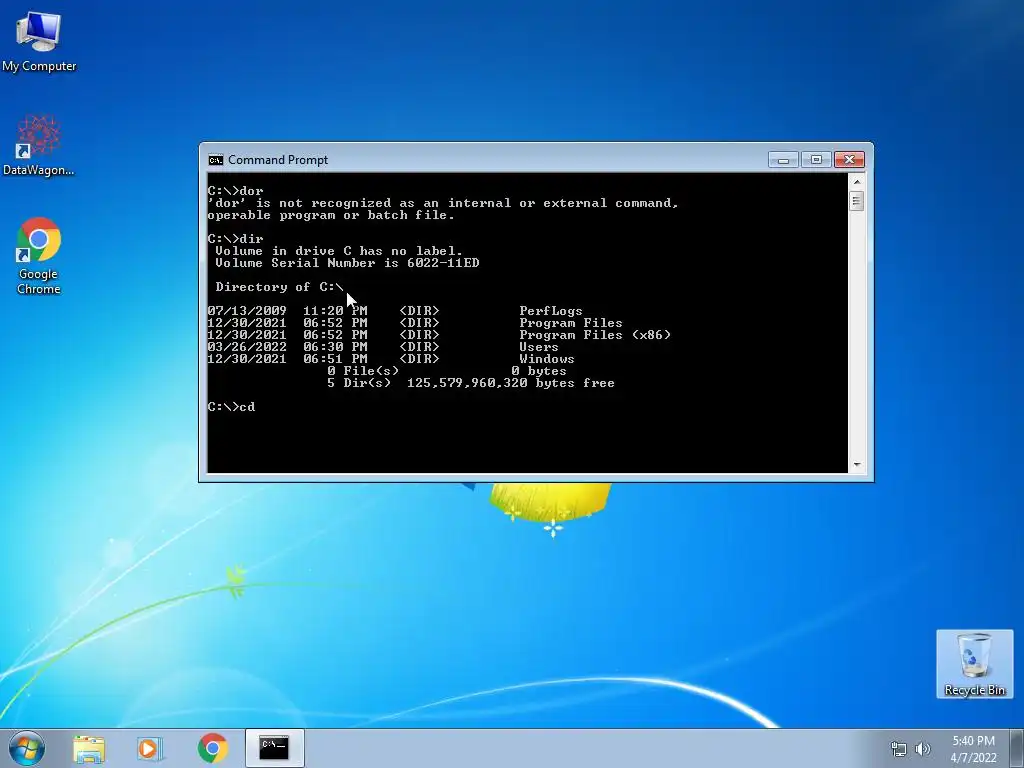Click the 'Users' directory entry
This screenshot has height=768, width=1024.
tap(539, 347)
